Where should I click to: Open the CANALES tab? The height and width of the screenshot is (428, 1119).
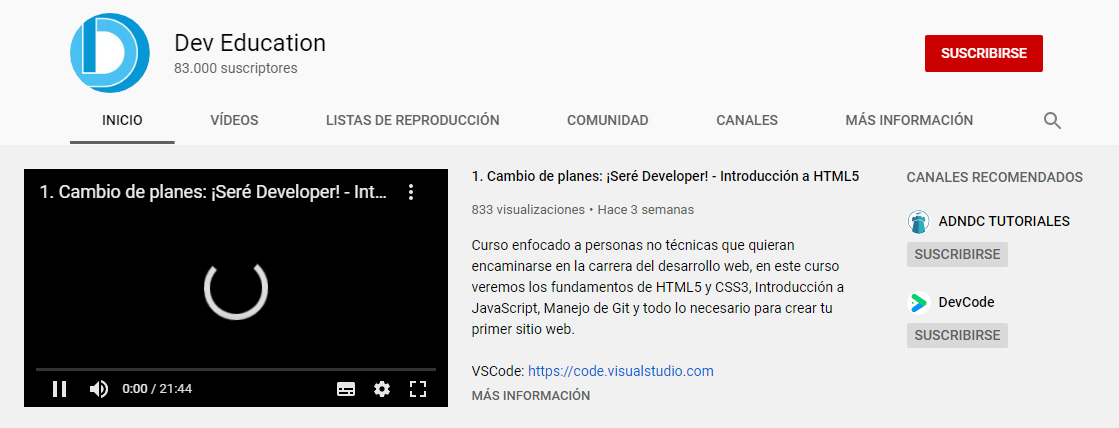coord(746,121)
